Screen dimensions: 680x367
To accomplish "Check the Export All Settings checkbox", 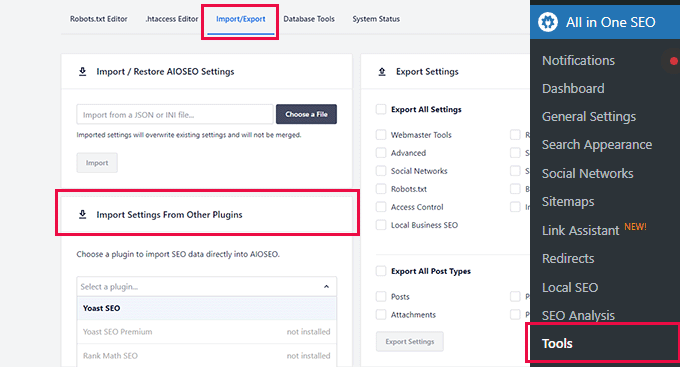I will (x=381, y=109).
